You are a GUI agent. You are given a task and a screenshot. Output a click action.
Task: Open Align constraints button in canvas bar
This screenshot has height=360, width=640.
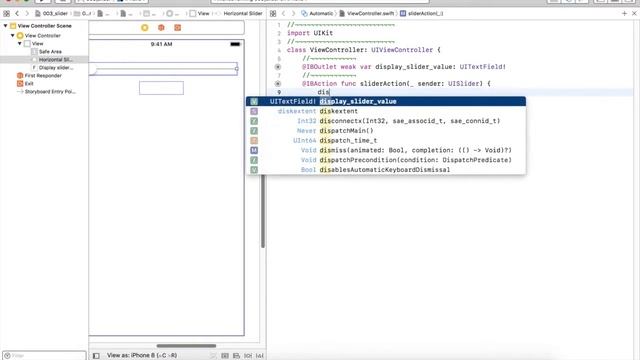coord(236,356)
